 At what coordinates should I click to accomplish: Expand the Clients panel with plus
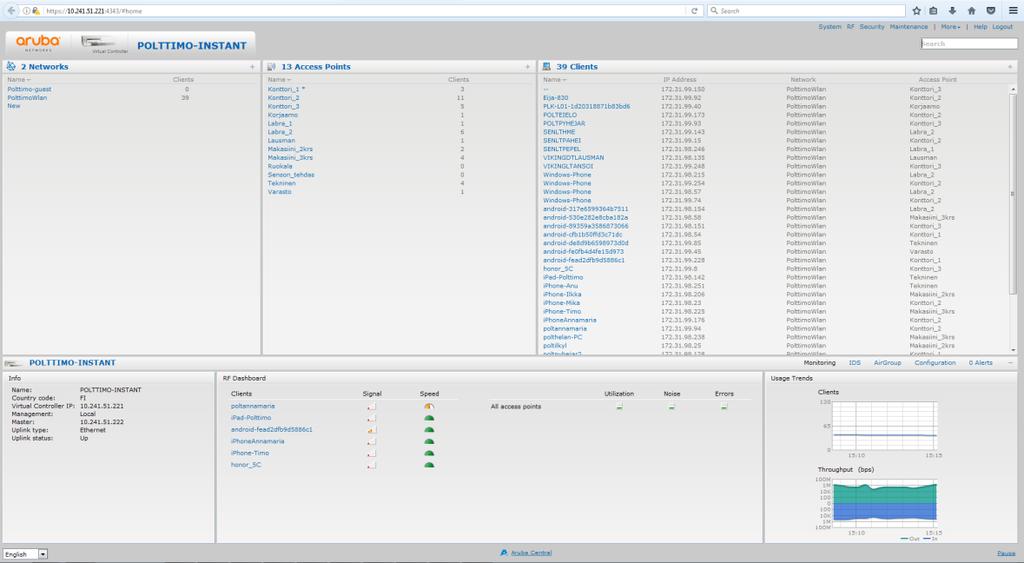point(1010,67)
